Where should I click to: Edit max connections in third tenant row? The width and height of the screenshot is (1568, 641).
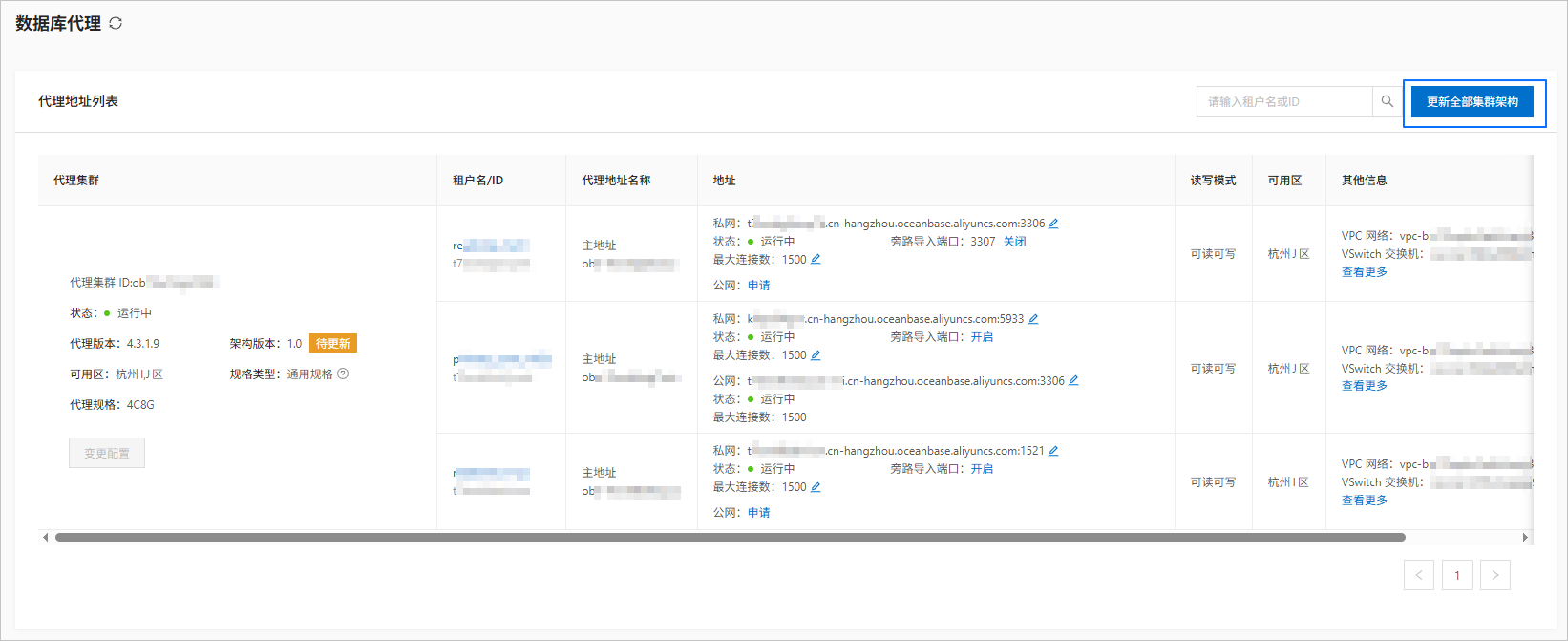tap(816, 487)
